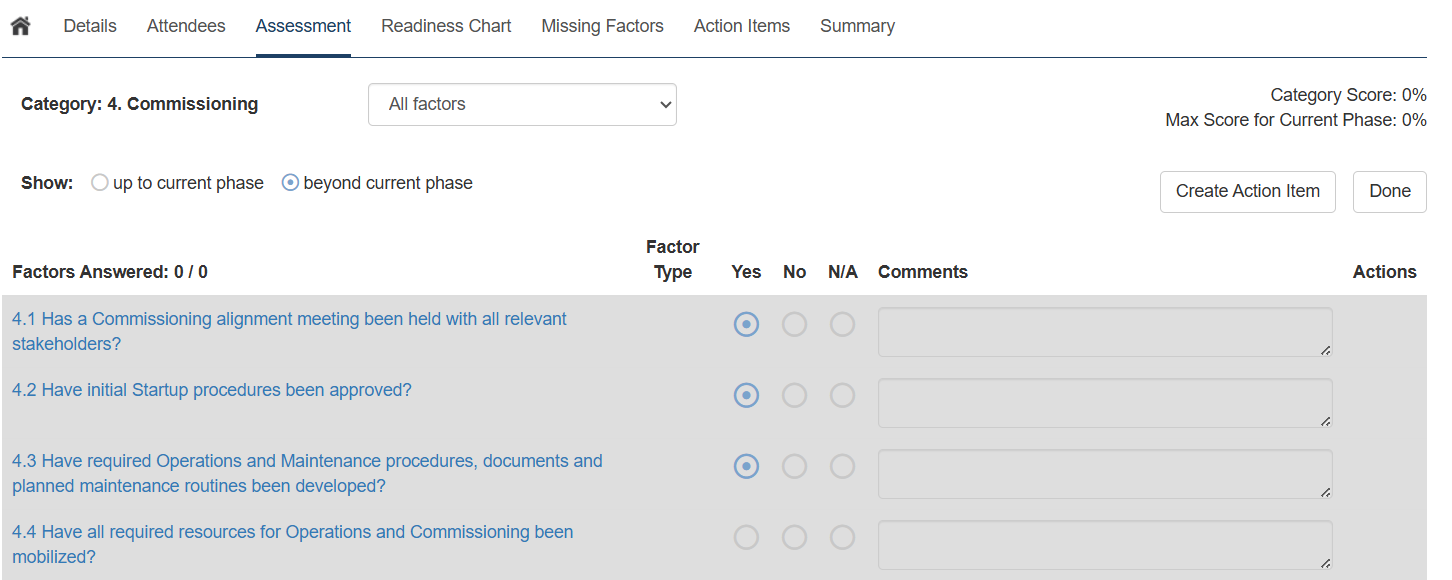Open the Readiness Chart tab
This screenshot has height=580, width=1452.
446,26
